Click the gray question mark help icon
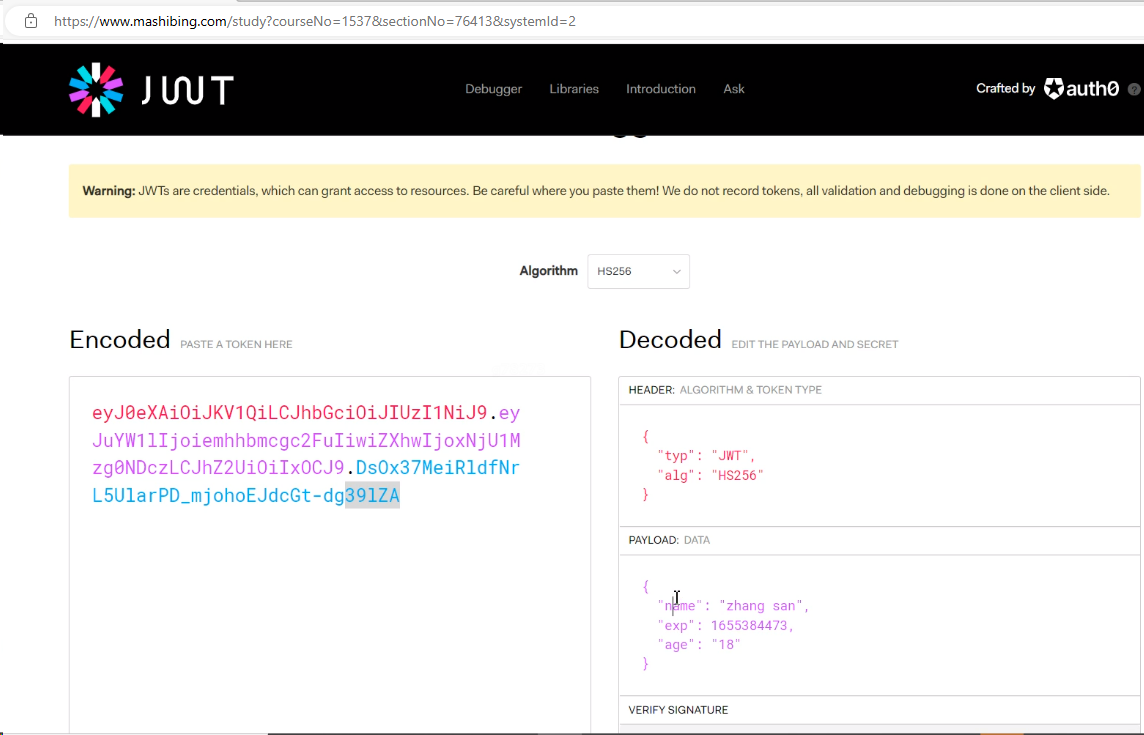The image size is (1144, 735). [x=1134, y=89]
